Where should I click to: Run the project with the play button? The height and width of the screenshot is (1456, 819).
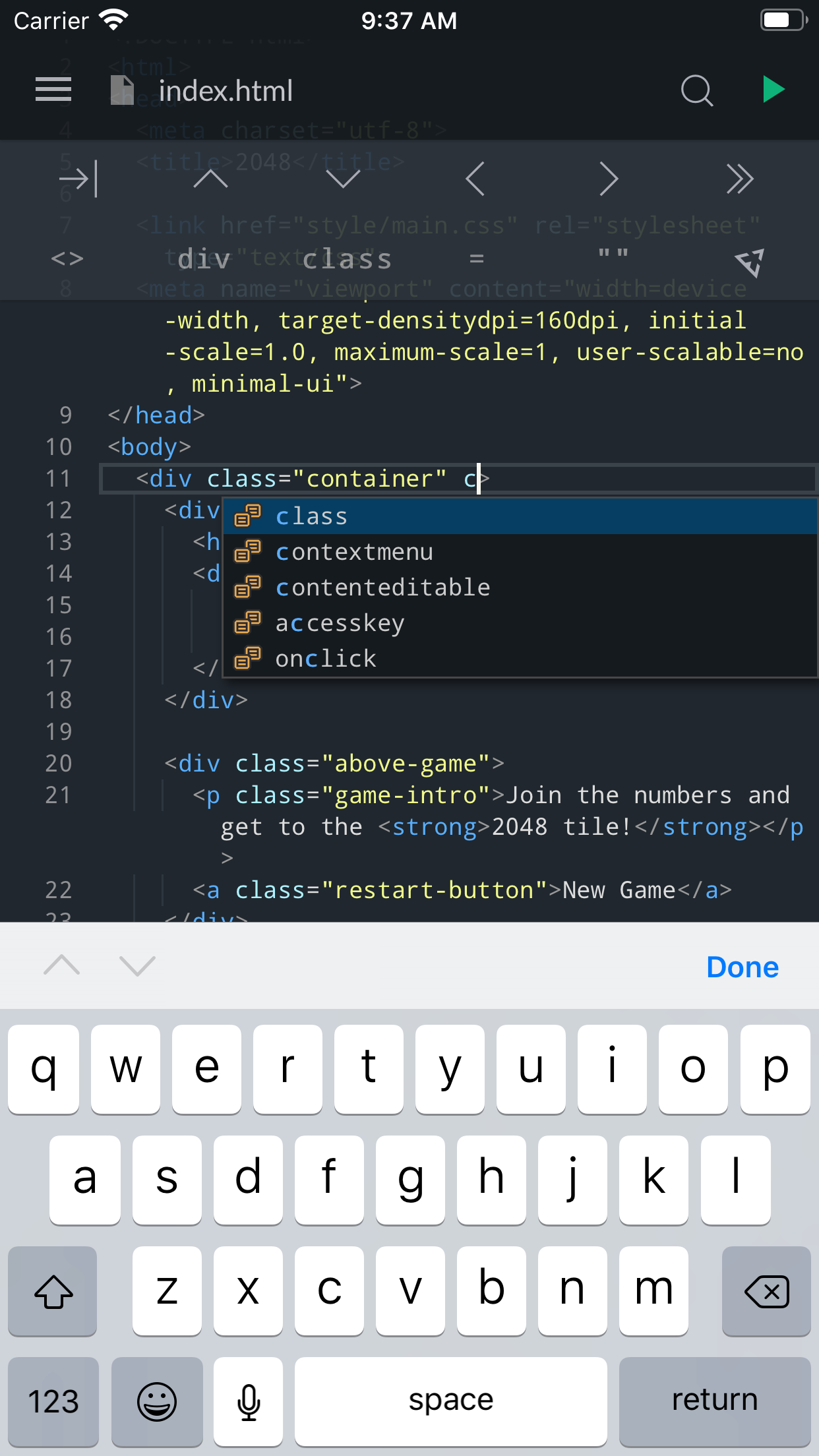[x=773, y=89]
